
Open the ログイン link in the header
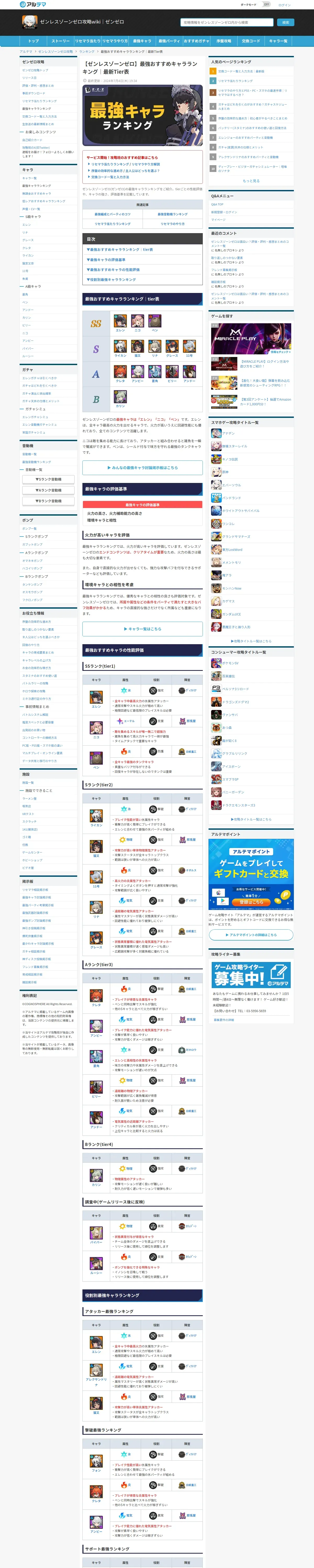click(x=285, y=5)
